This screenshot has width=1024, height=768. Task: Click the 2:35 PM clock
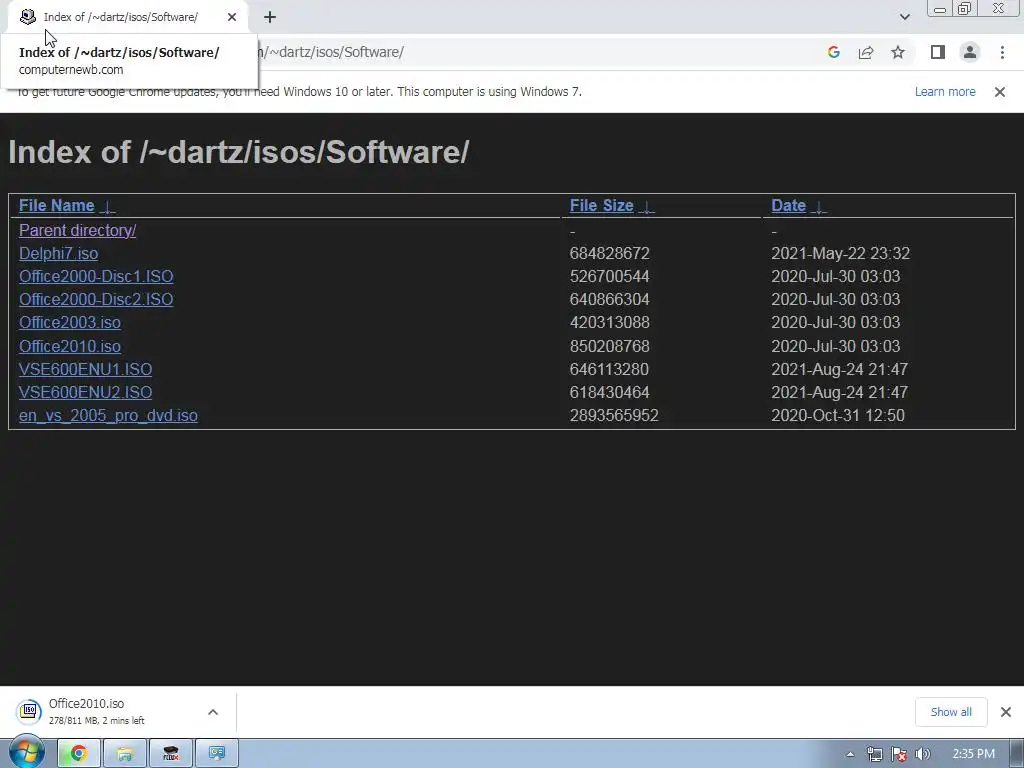click(974, 754)
